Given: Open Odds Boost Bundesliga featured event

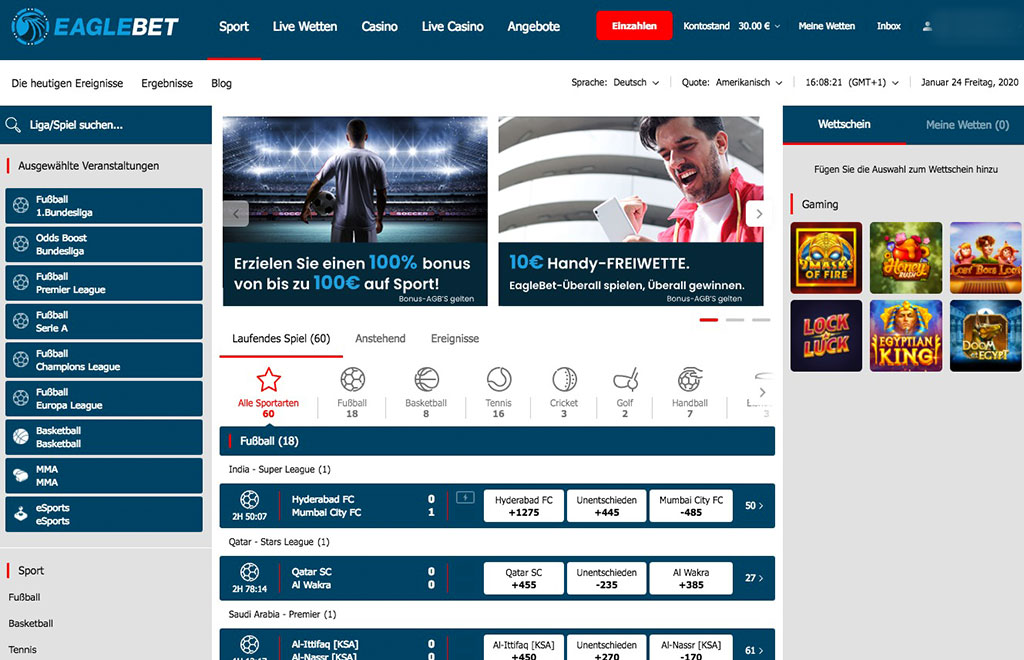Looking at the screenshot, I should click(104, 244).
